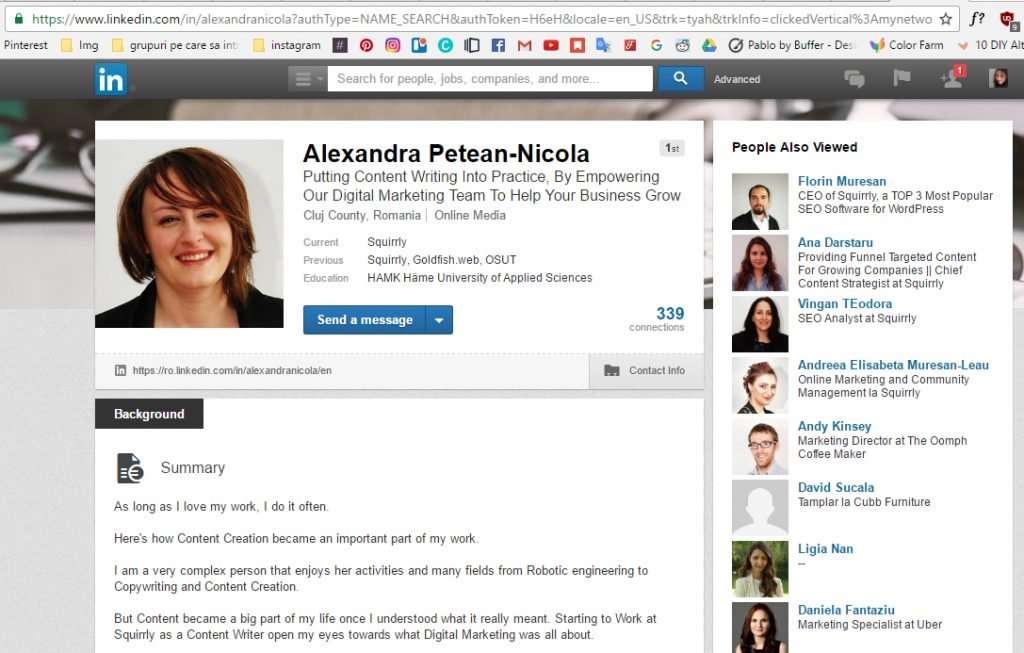Viewport: 1024px width, 653px height.
Task: Open the add connections icon with badge
Action: point(952,78)
